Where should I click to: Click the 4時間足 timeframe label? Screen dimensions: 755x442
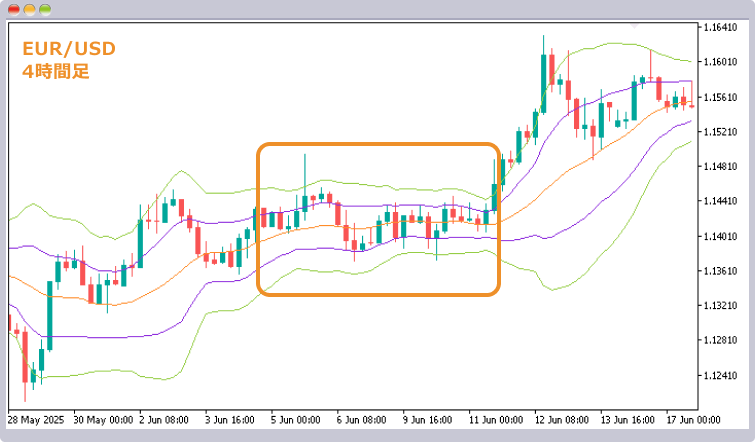(55, 71)
